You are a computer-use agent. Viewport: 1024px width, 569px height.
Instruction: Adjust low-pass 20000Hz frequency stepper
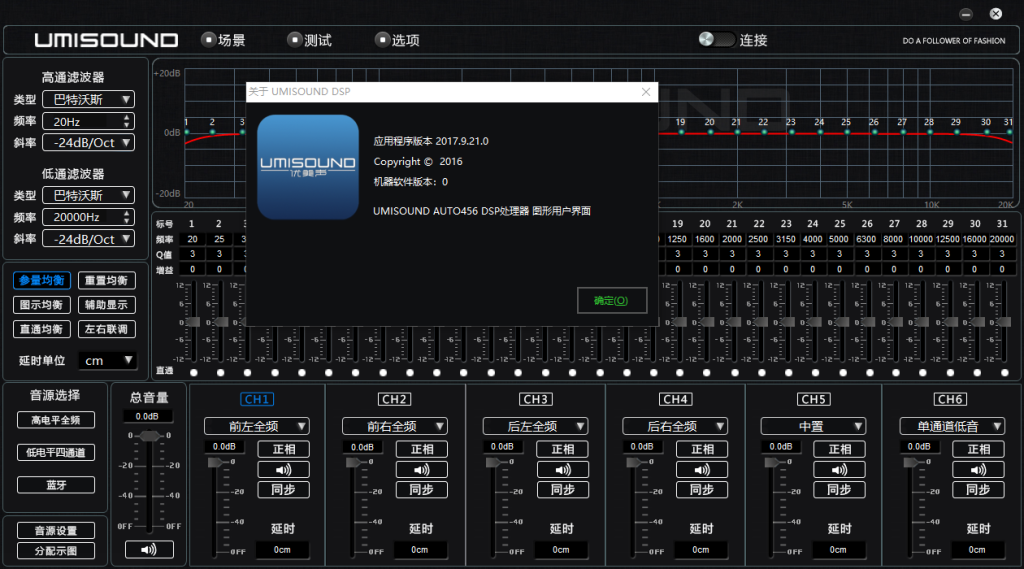pos(127,217)
